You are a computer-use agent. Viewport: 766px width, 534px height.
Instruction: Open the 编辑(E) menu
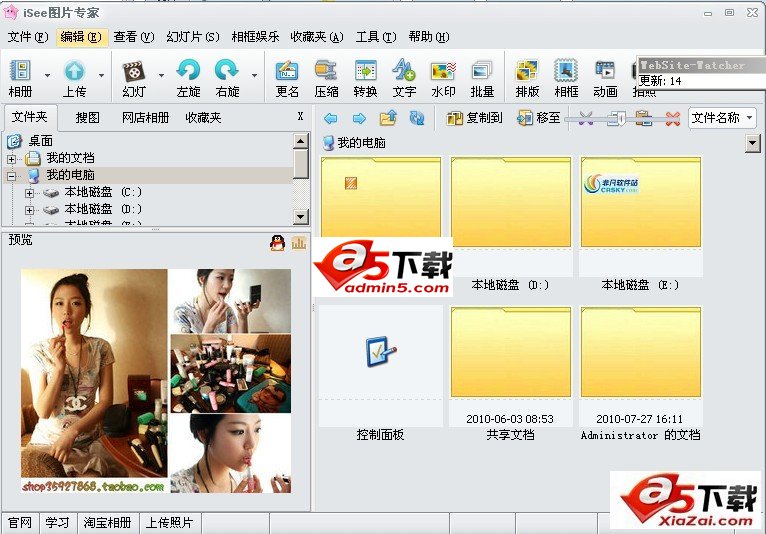[x=81, y=37]
